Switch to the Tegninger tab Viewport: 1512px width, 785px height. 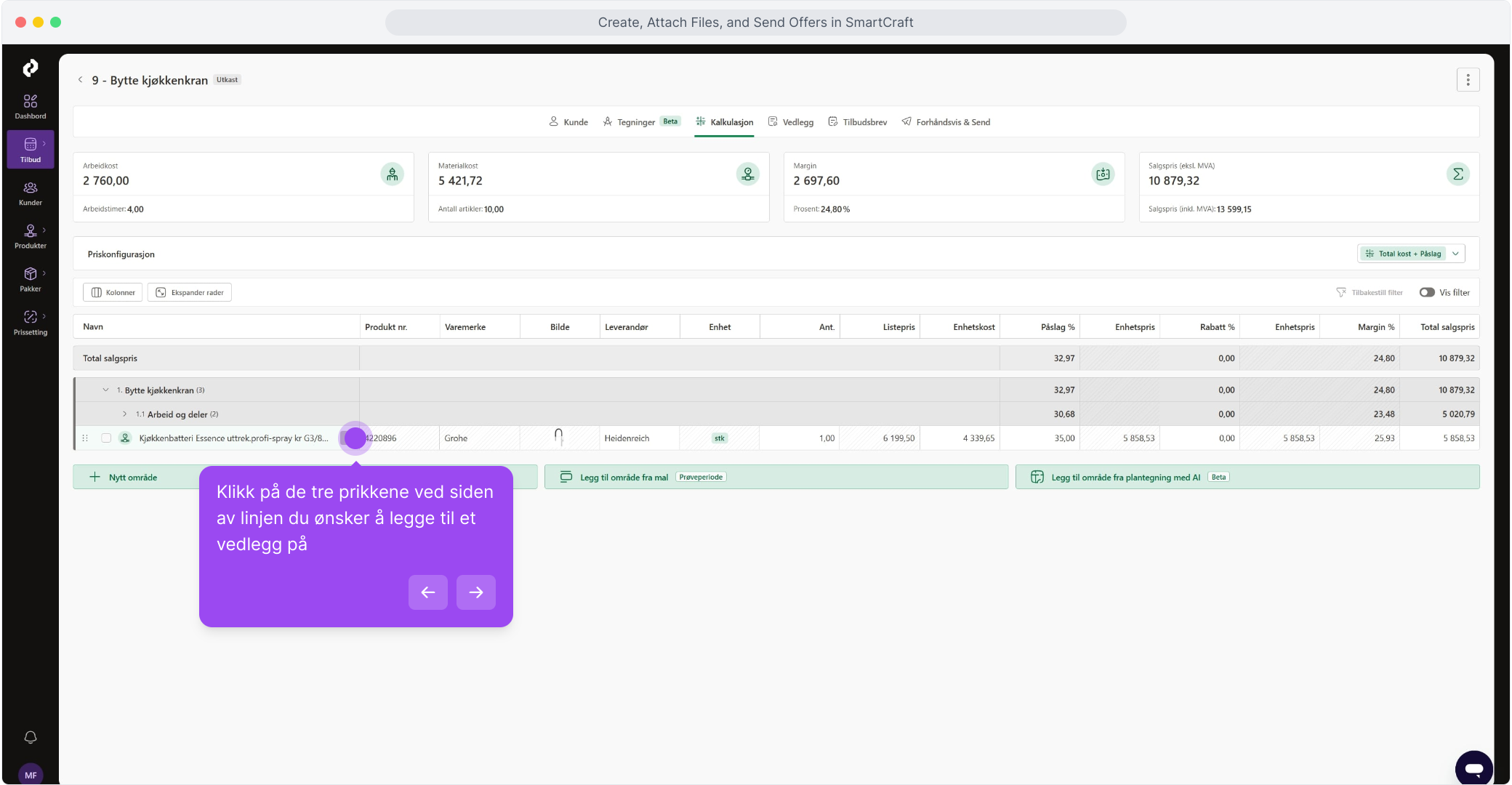[641, 122]
